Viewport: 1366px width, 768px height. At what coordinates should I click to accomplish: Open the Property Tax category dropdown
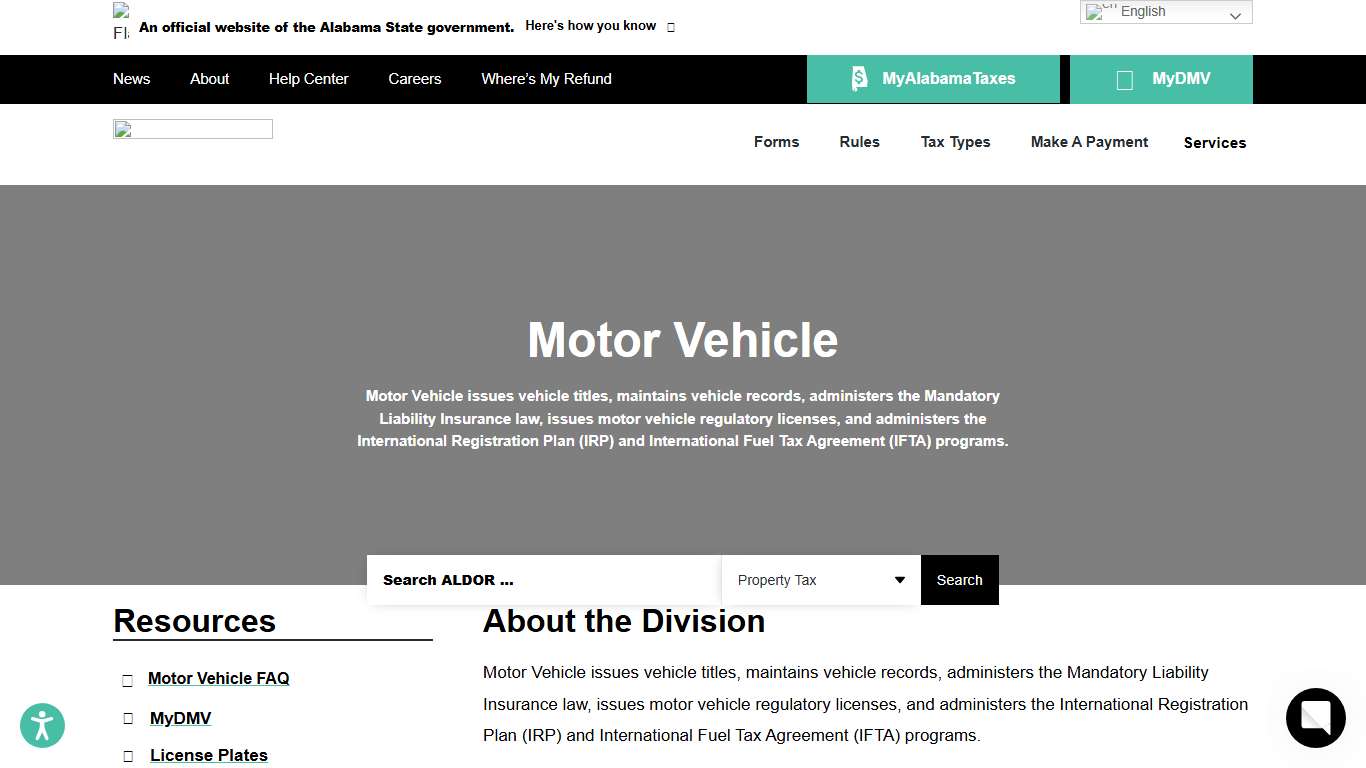tap(820, 580)
